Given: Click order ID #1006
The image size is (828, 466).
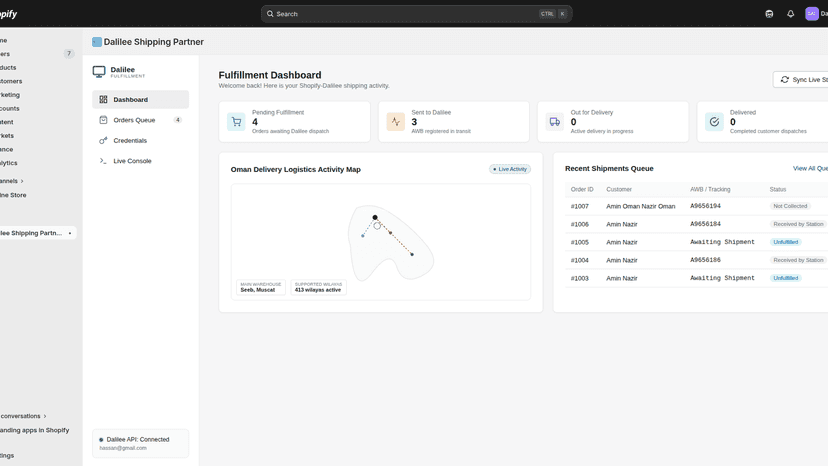Looking at the screenshot, I should (x=579, y=225).
